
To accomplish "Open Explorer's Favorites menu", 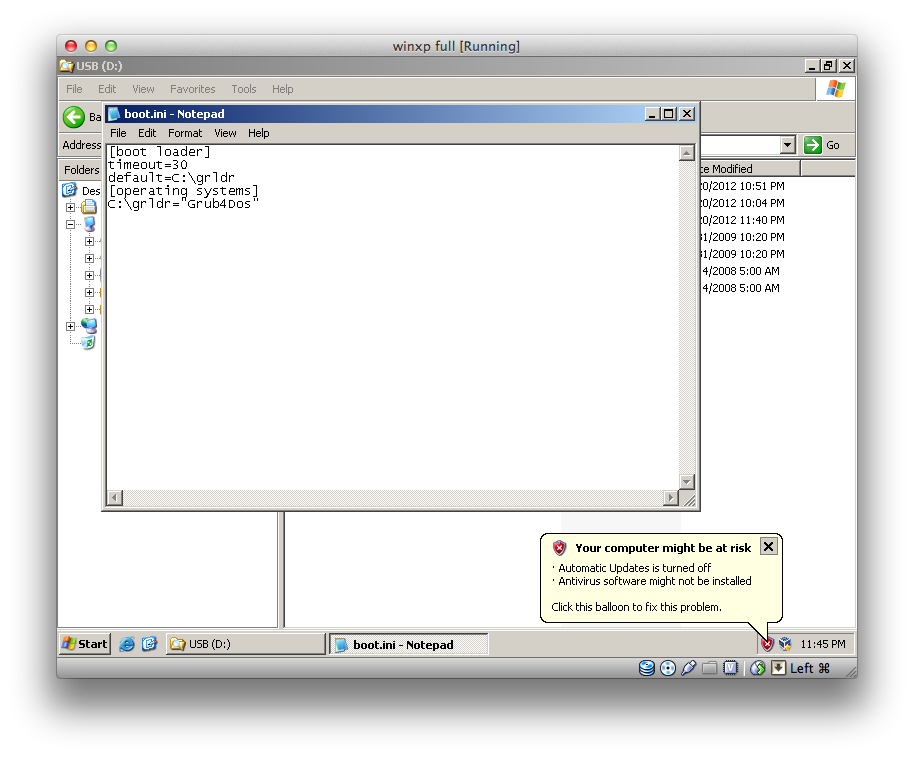I will point(192,89).
